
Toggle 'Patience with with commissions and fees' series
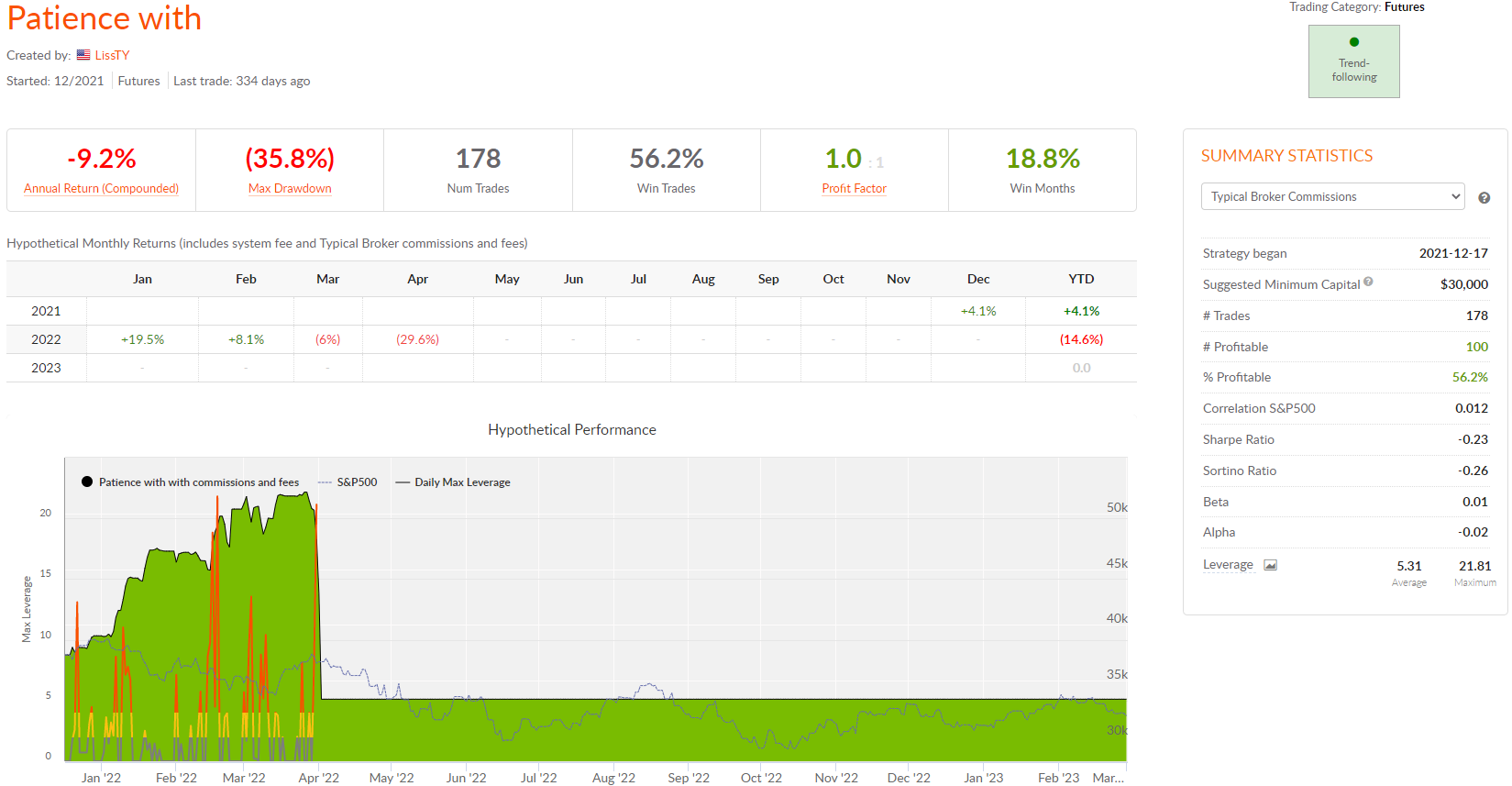[199, 482]
